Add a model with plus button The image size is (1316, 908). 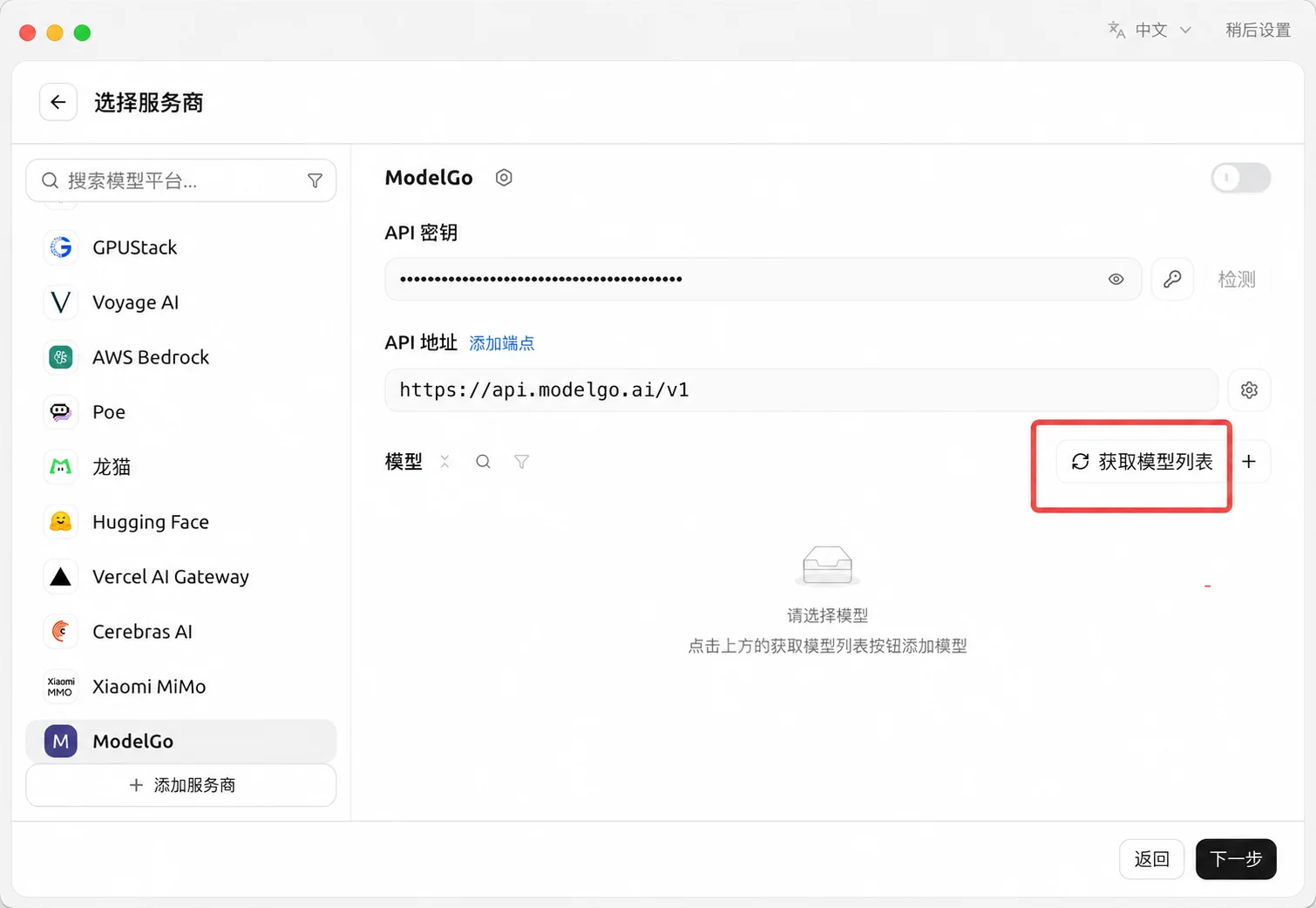pos(1249,462)
